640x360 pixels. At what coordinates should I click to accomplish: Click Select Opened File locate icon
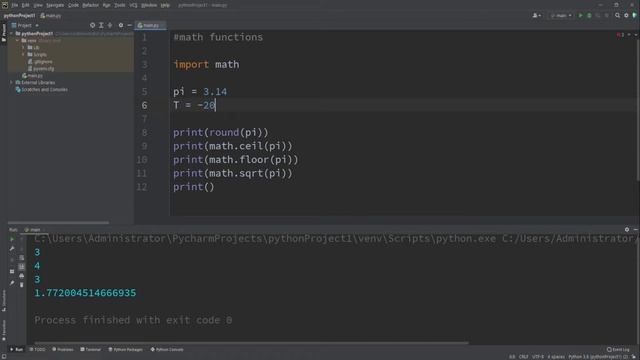92,25
